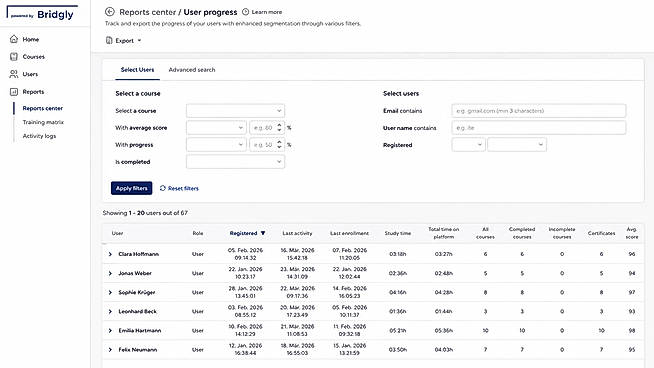
Task: Switch to the Select Users tab
Action: coord(137,70)
